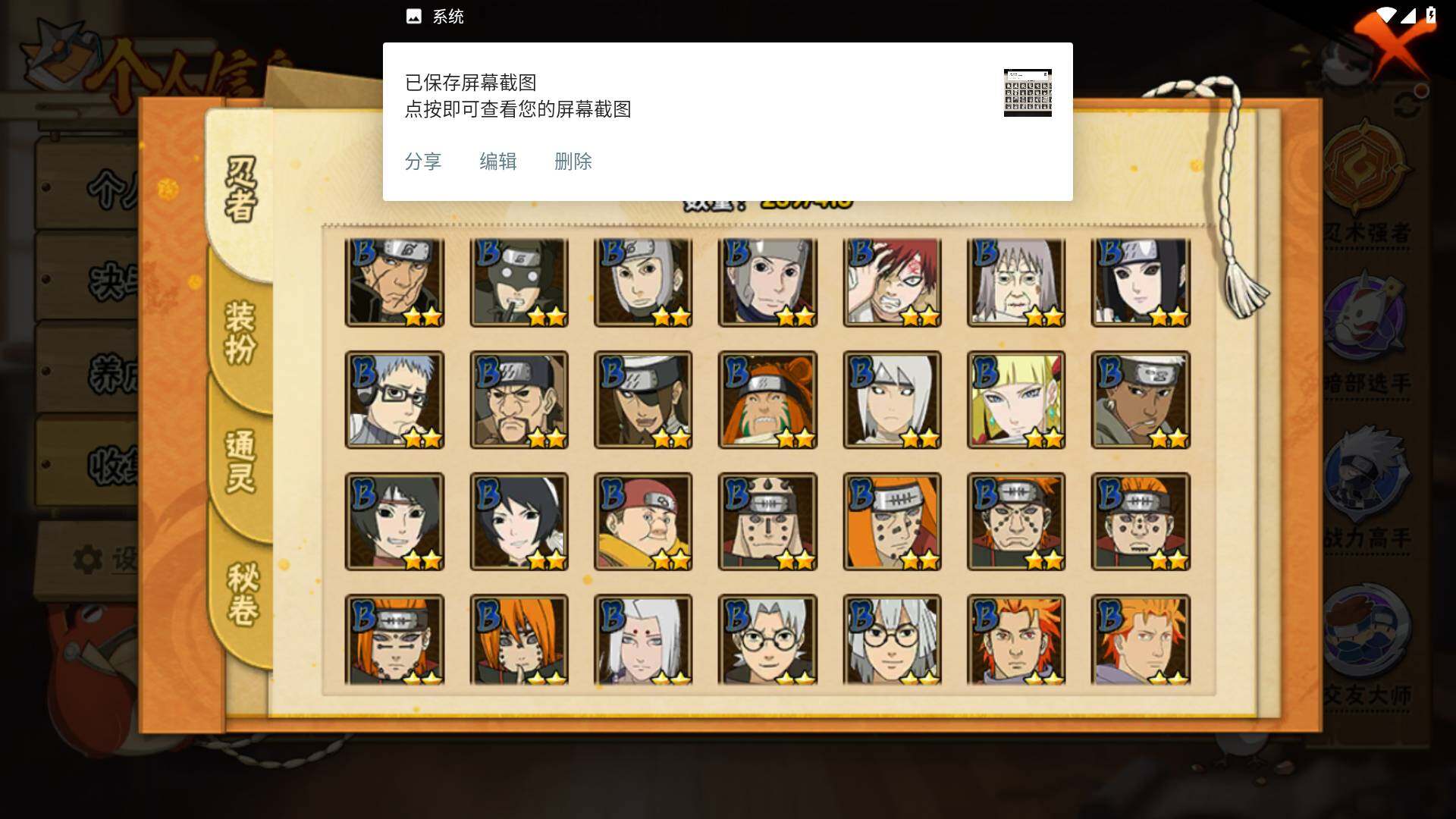This screenshot has height=819, width=1456.
Task: Choose the orange-bearded ninja portrait
Action: (767, 400)
